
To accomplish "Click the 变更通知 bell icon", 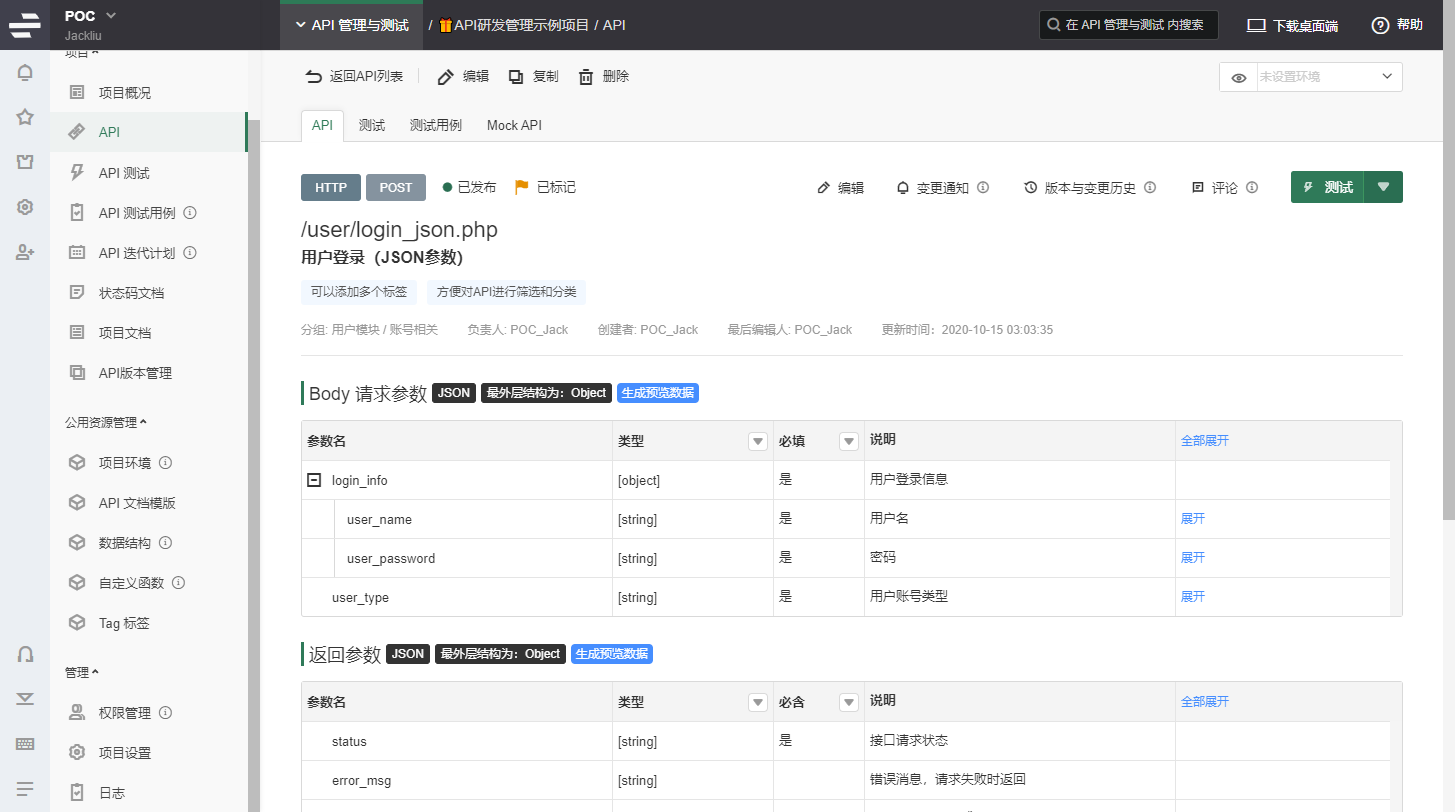I will click(903, 188).
